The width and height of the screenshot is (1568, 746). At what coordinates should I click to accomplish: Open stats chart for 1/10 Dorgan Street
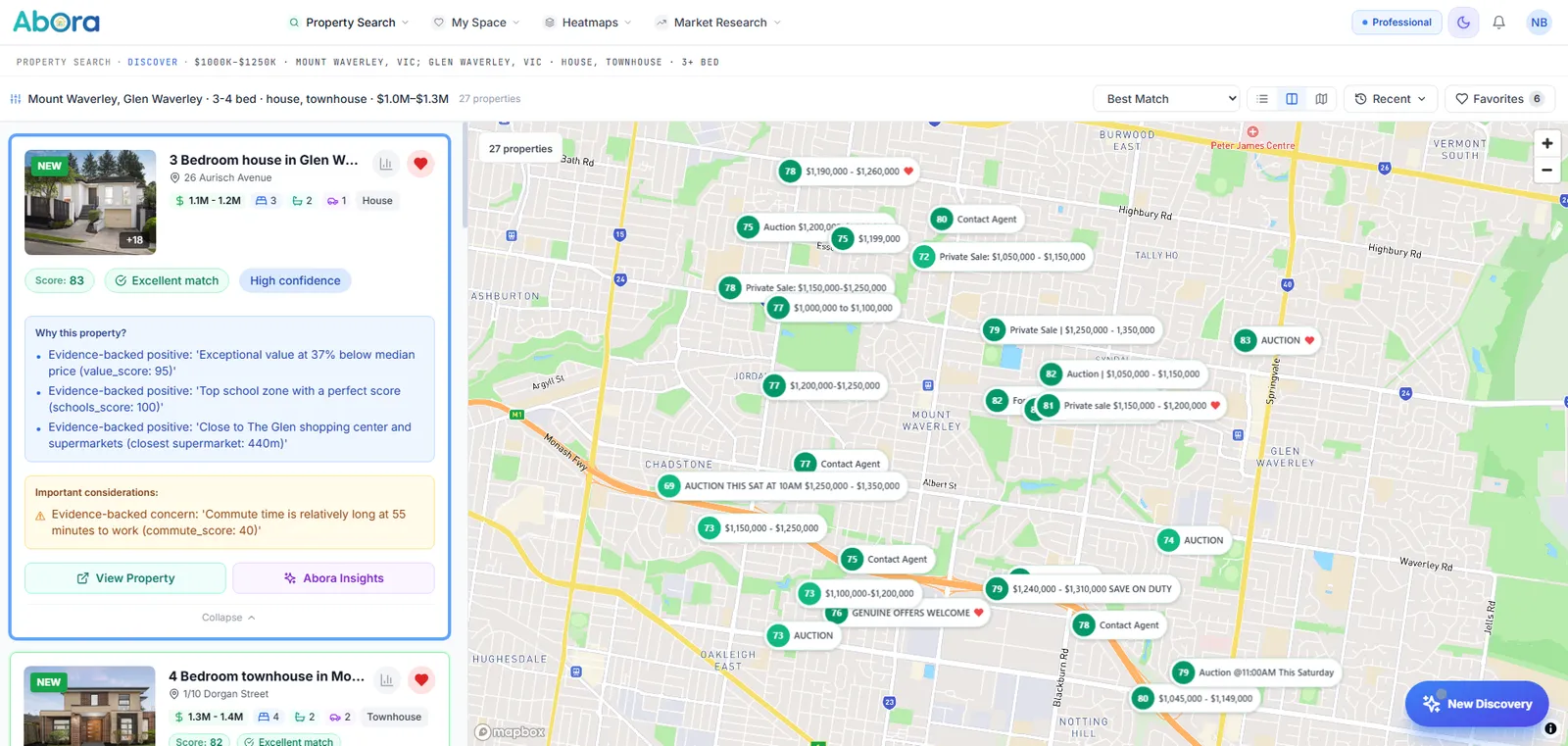[387, 680]
